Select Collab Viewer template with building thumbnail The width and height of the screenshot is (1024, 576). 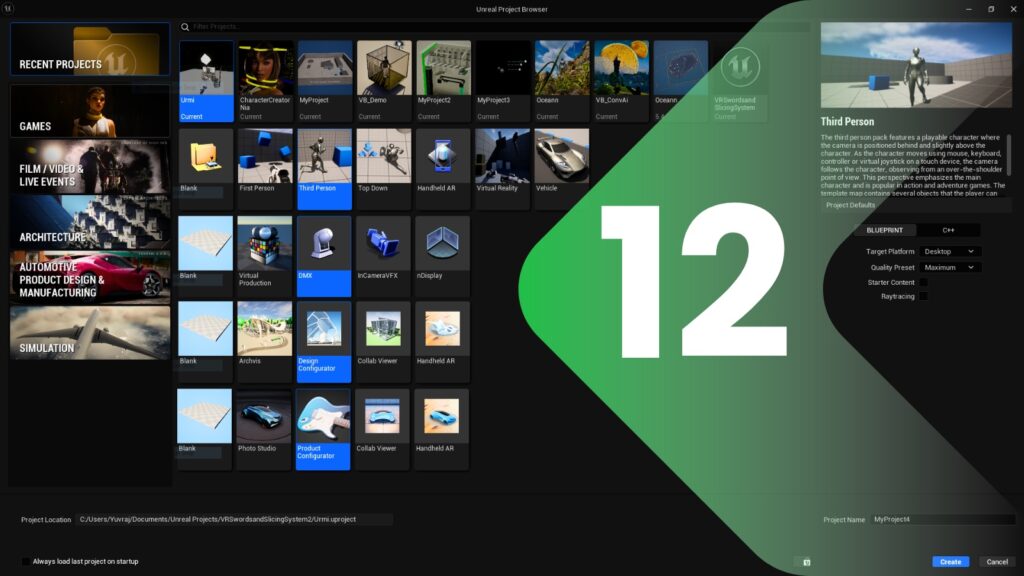point(383,342)
